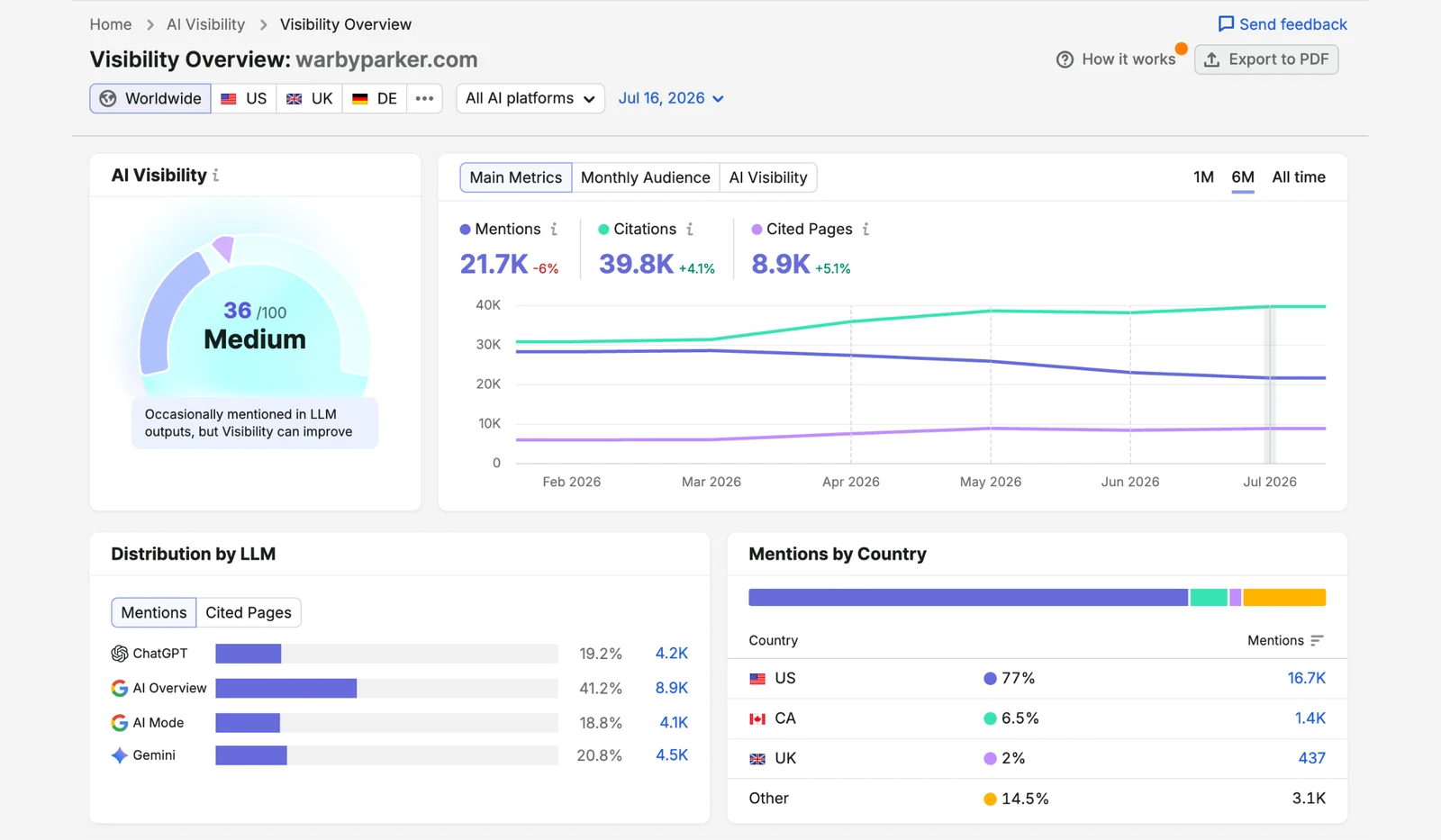
Task: Click the Canada flag in country table
Action: [x=757, y=718]
